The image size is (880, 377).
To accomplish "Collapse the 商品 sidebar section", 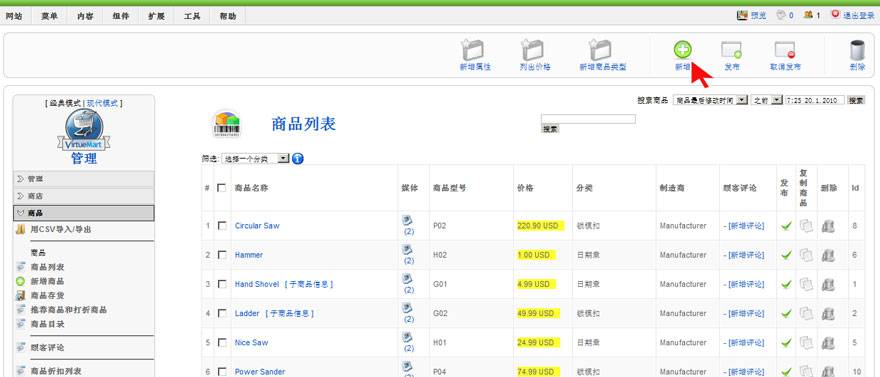I will pyautogui.click(x=84, y=213).
